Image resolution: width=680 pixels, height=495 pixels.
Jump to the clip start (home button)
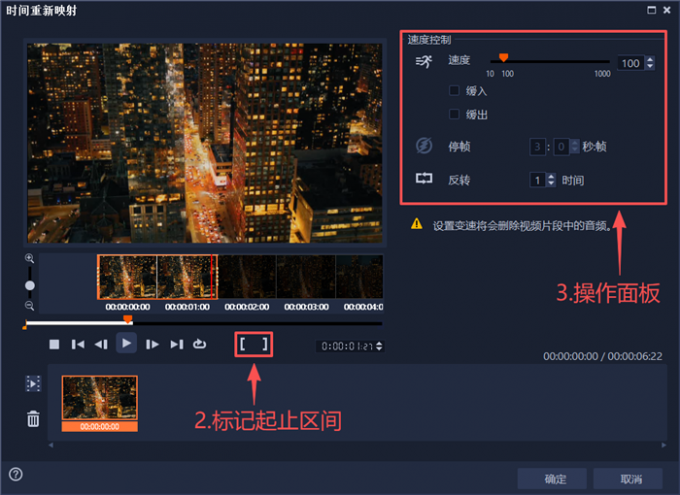(x=78, y=344)
